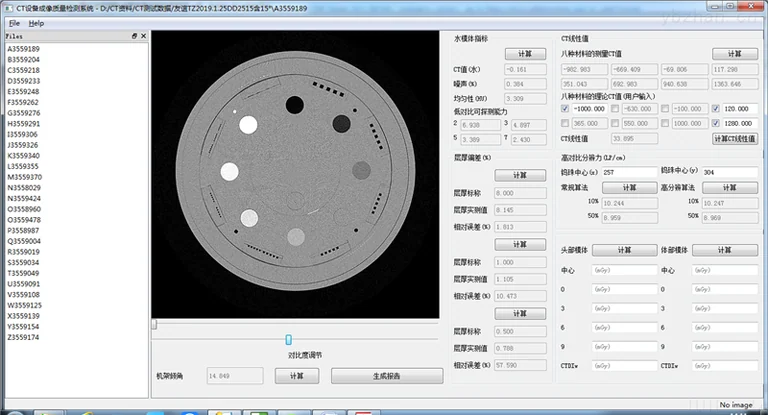Click the 体部模体 中心 mGy field
Viewport: 768px width, 415px height.
click(725, 270)
